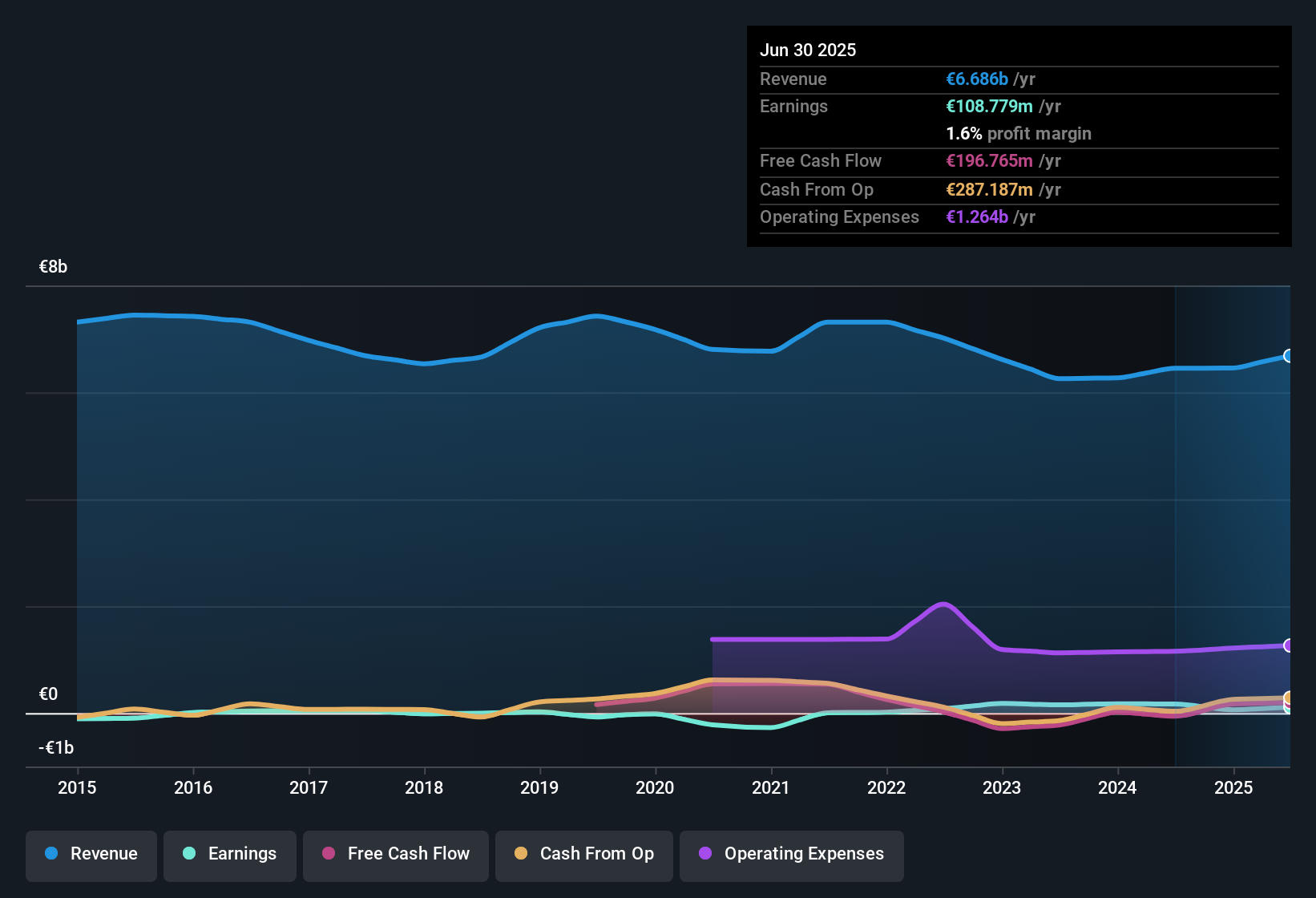Click the 2023 x-axis label
The height and width of the screenshot is (898, 1316).
click(1002, 788)
